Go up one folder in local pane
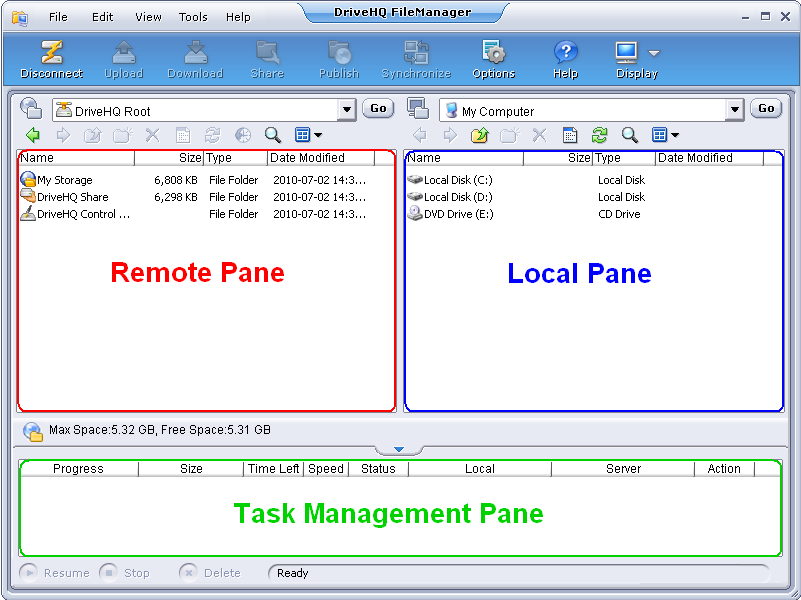801x600 pixels. 479,135
